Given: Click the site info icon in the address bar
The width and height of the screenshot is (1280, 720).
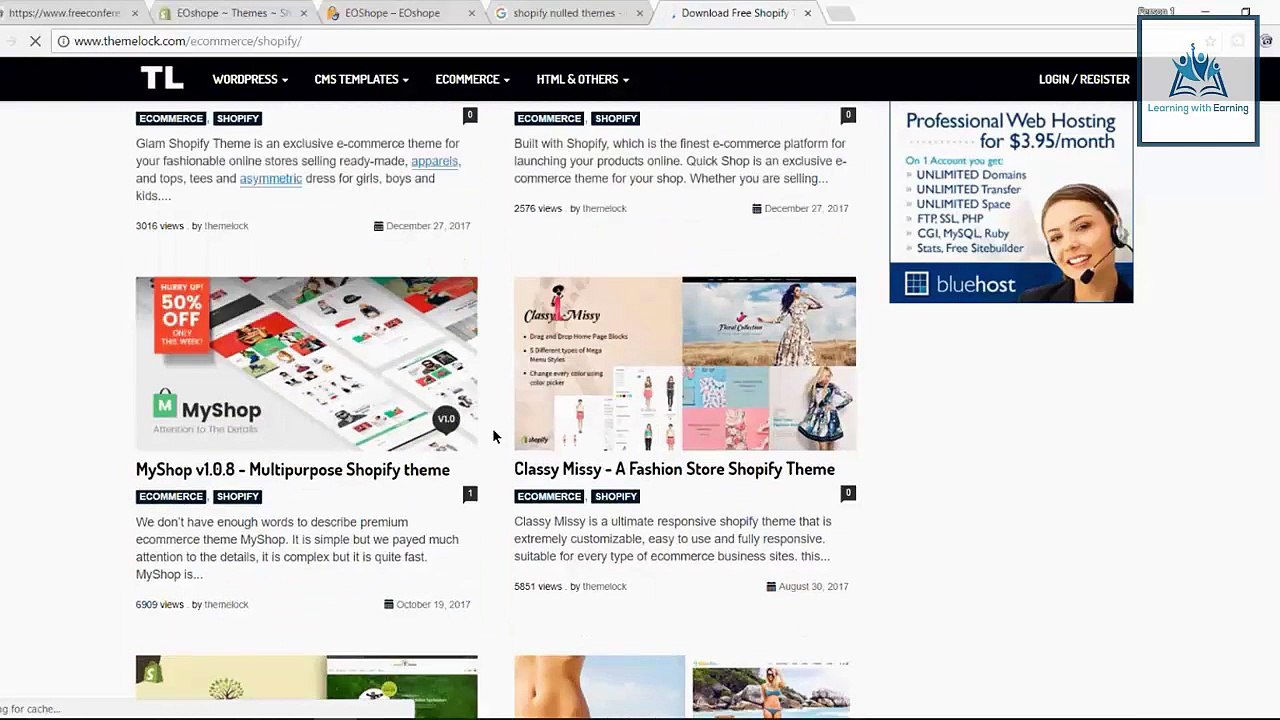Looking at the screenshot, I should tap(63, 41).
